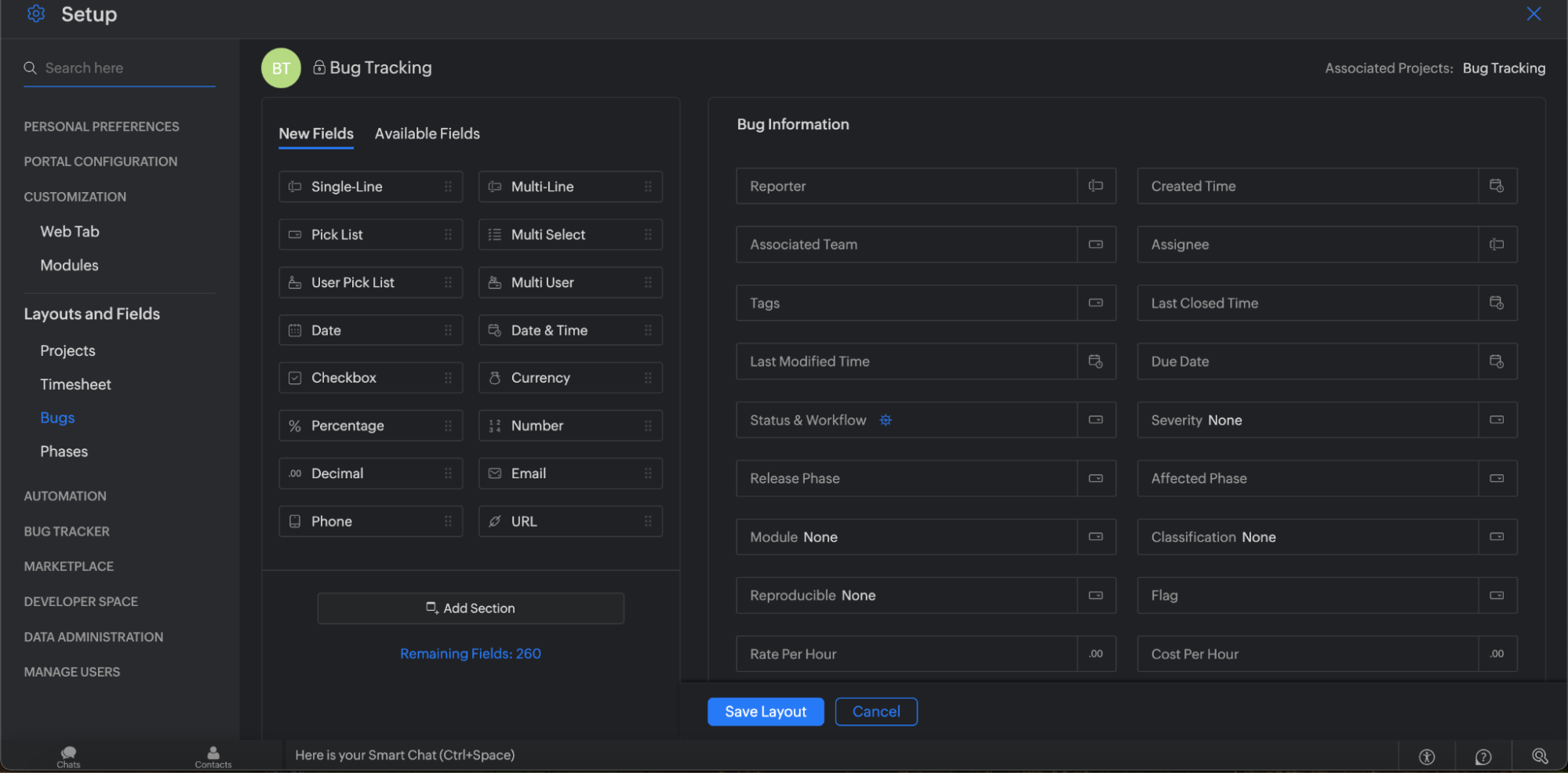Screen dimensions: 1568x773
Task: Click the Search here input field
Action: coord(126,68)
